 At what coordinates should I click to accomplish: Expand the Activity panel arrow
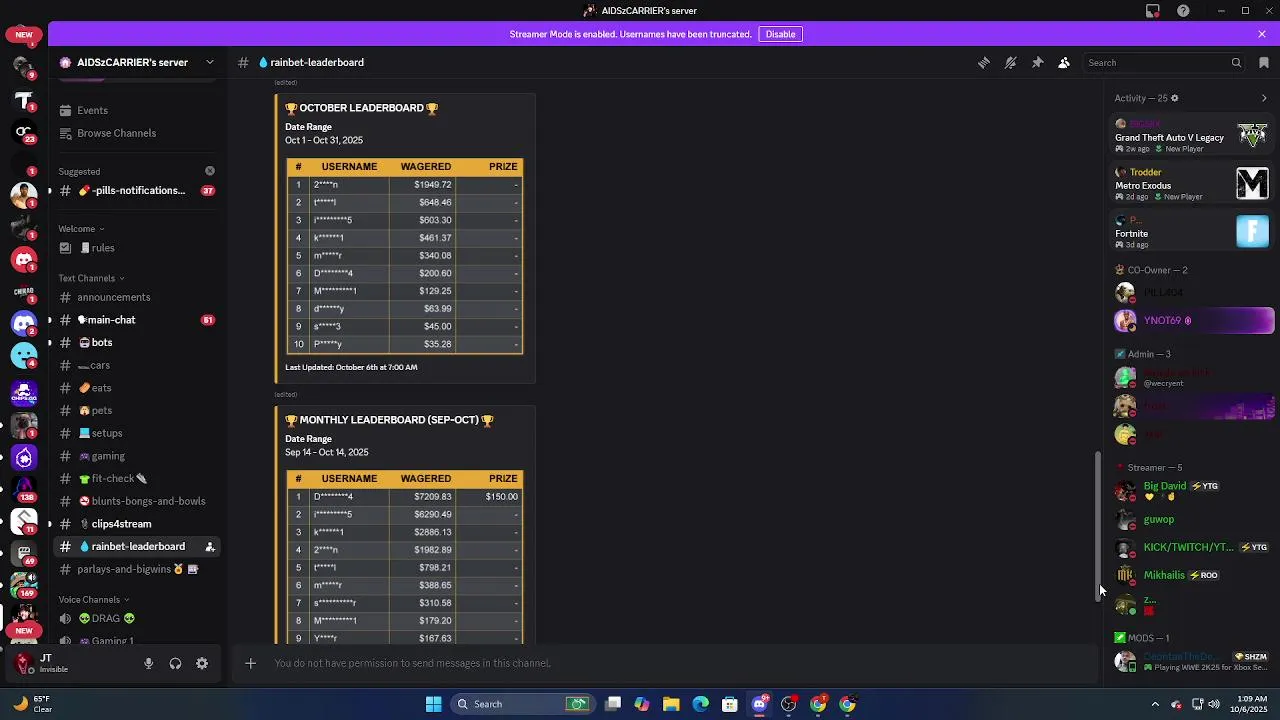(1264, 98)
